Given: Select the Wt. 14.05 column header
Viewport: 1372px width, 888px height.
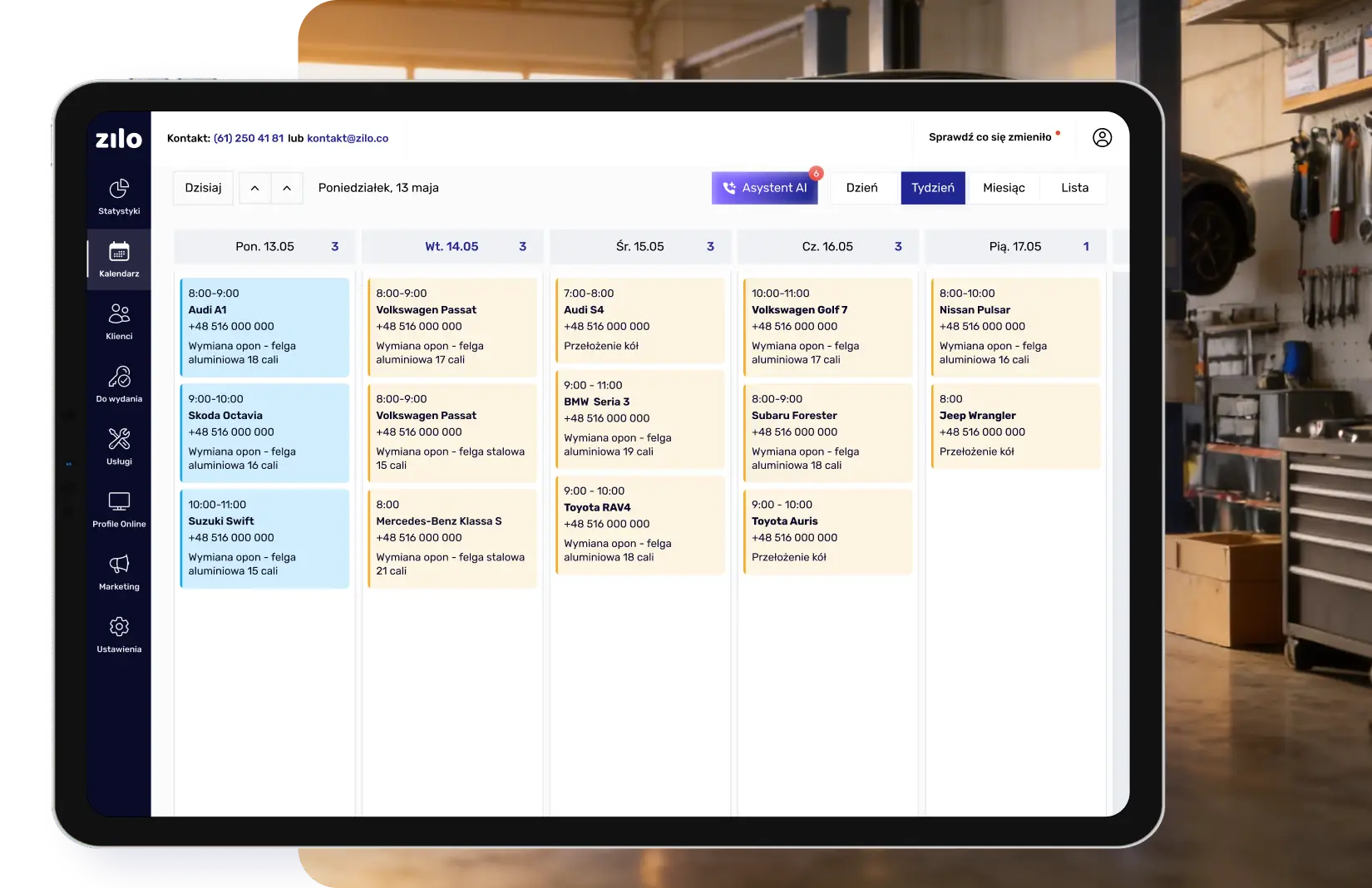Looking at the screenshot, I should (452, 247).
